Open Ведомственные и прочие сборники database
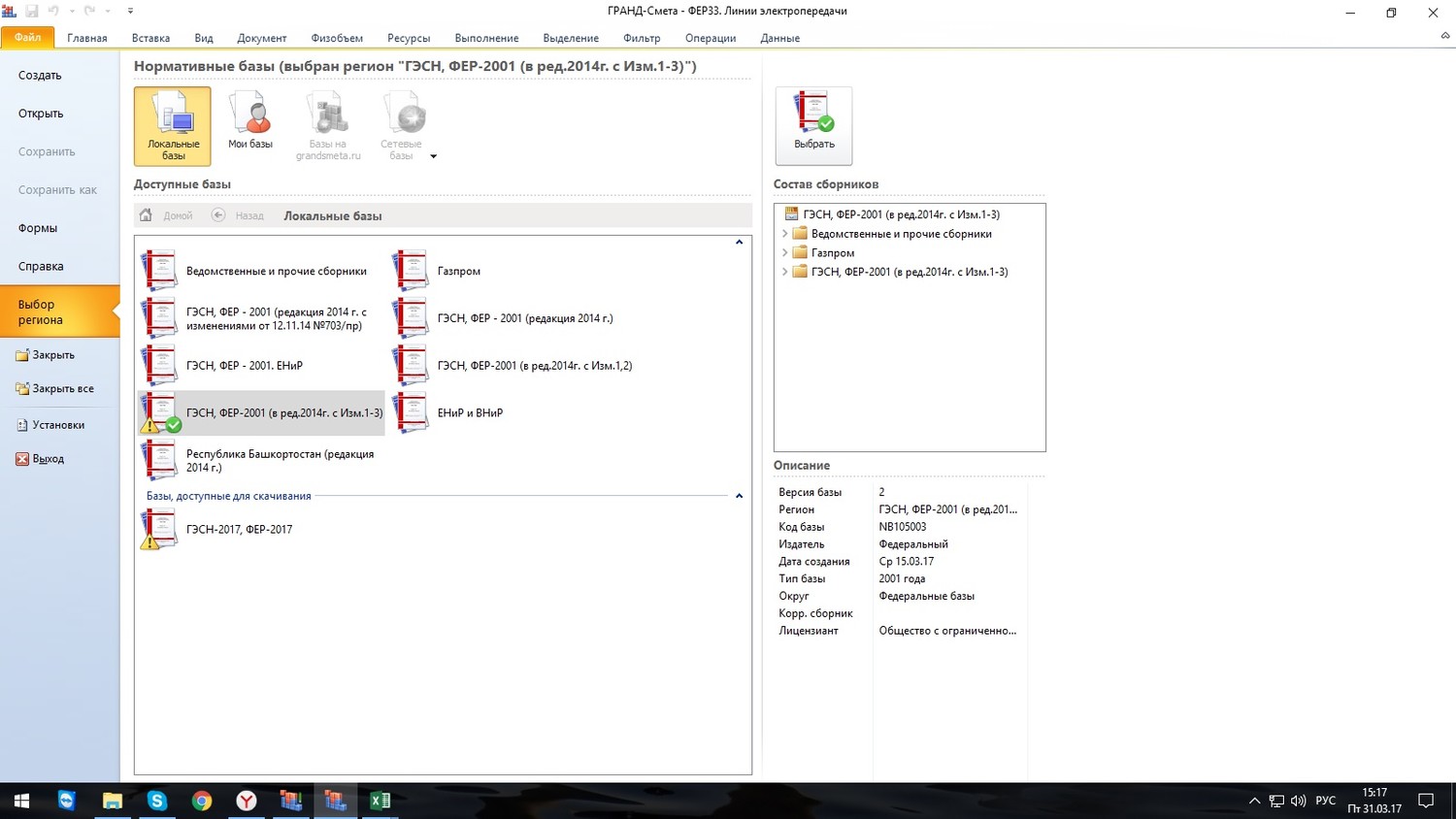1456x819 pixels. [x=276, y=272]
